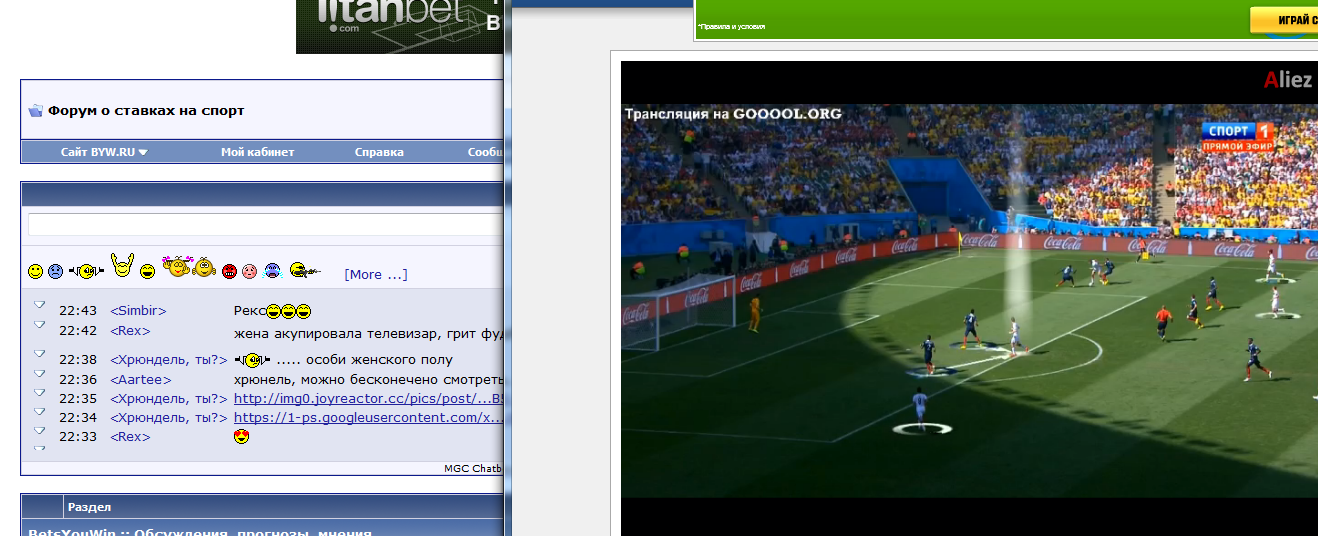Click username Хрюндель, ты? at 22:38
The width and height of the screenshot is (1318, 536).
click(169, 360)
